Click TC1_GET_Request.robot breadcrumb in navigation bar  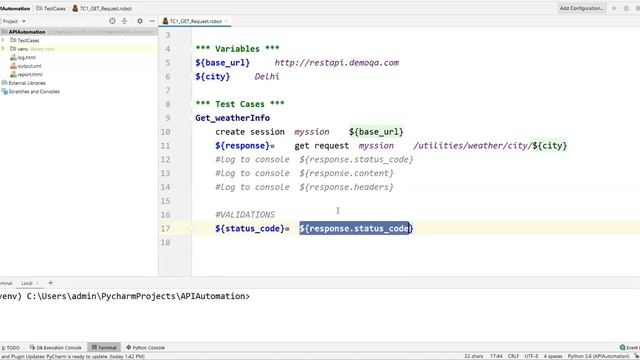click(102, 8)
